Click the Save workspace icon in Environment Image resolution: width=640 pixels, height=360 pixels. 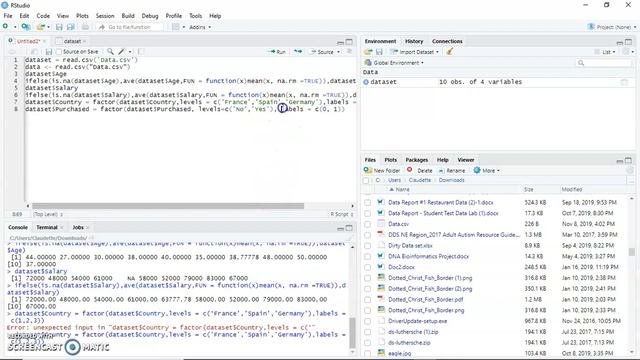click(379, 52)
